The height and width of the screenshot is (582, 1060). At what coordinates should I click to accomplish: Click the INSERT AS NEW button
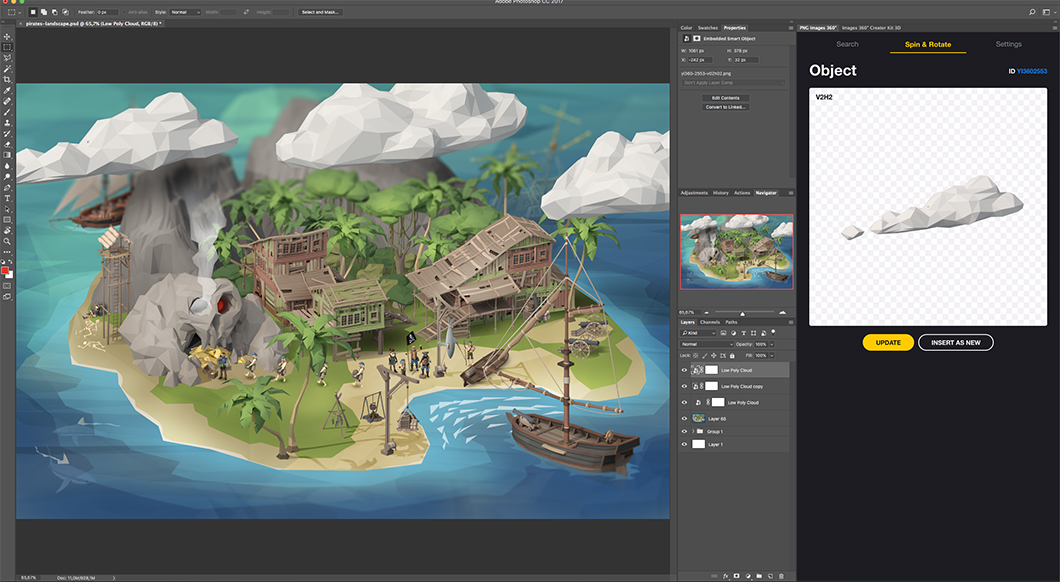pos(956,343)
